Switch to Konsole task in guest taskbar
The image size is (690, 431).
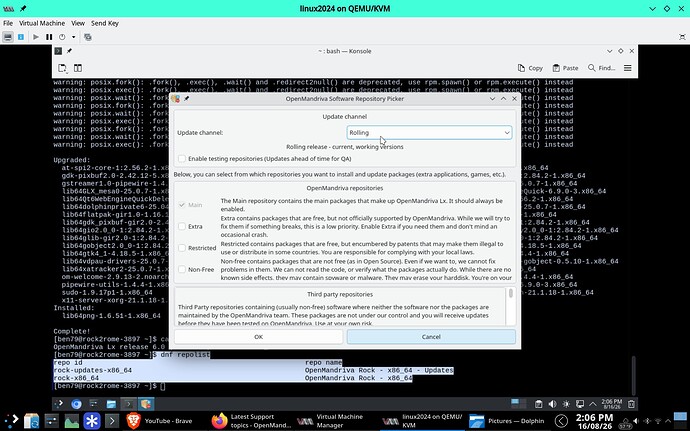point(128,404)
